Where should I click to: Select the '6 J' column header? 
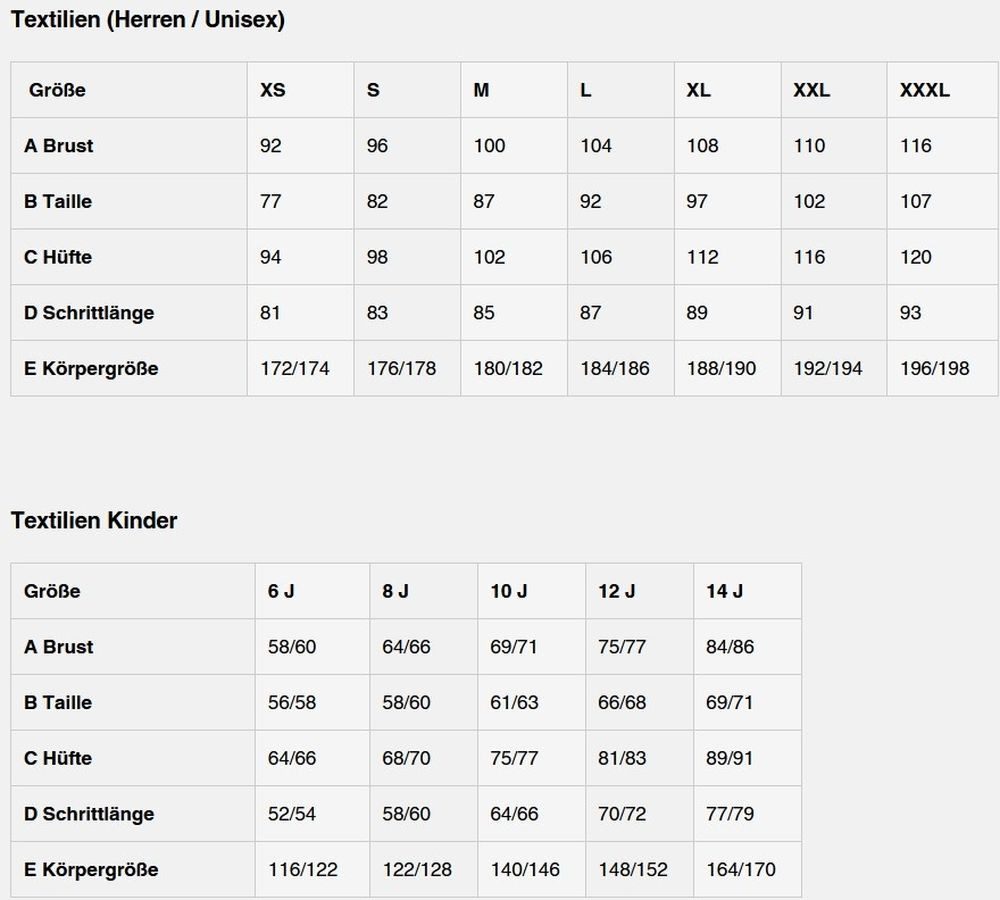281,591
